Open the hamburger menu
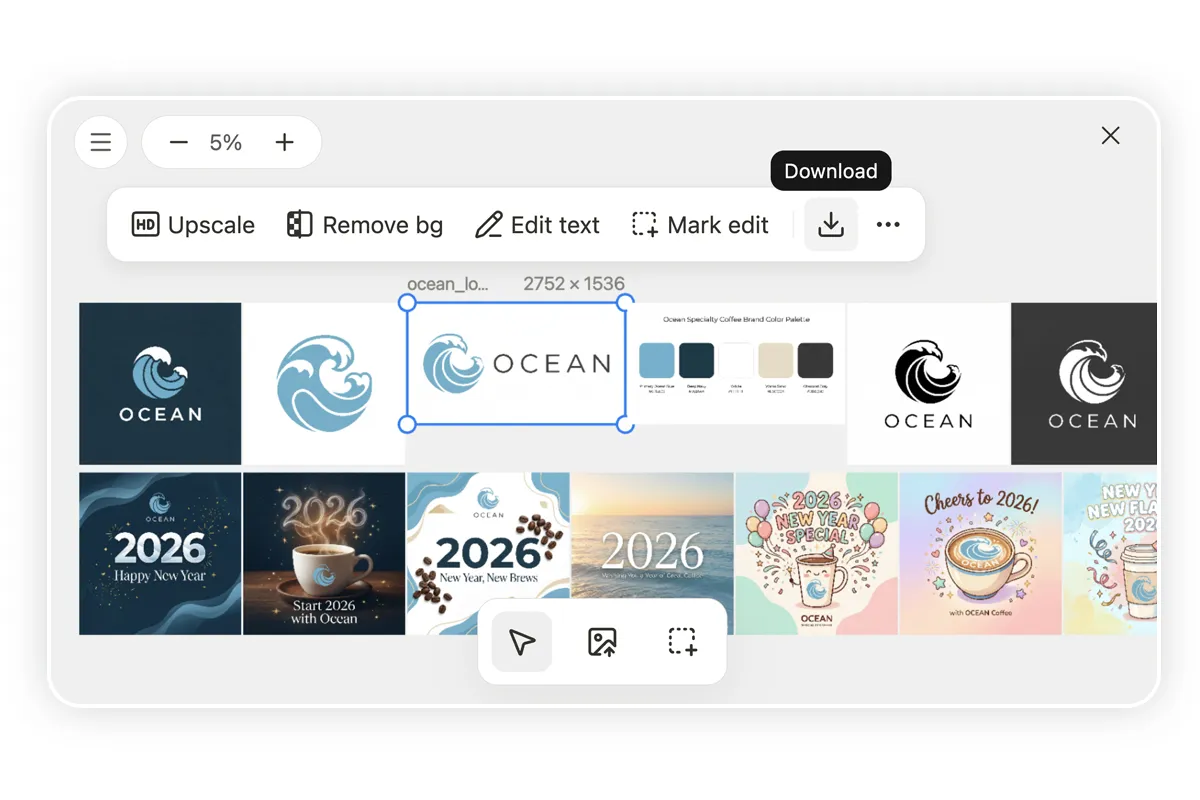1200x800 pixels. tap(101, 142)
